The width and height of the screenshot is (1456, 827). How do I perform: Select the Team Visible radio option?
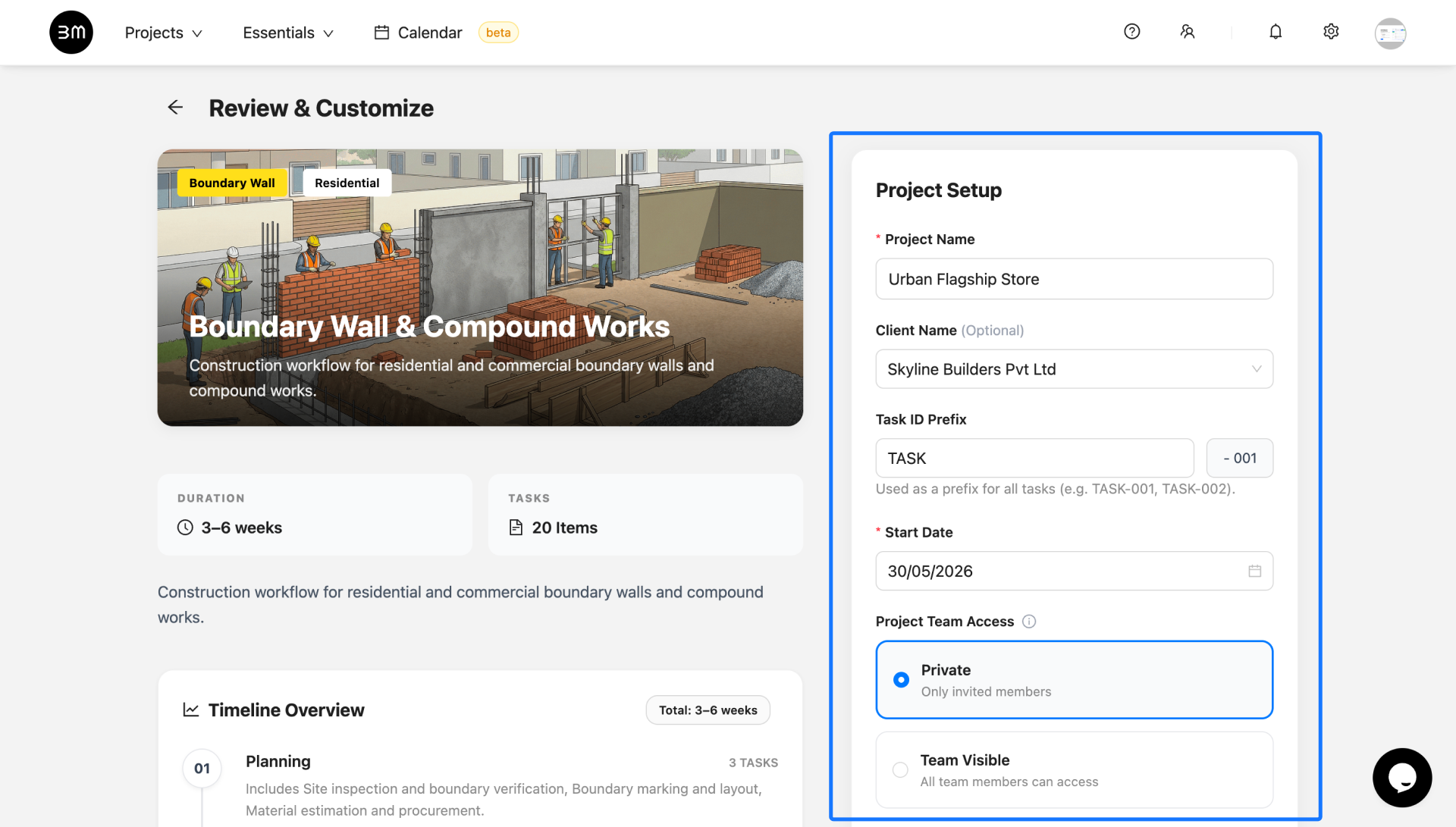[1074, 770]
